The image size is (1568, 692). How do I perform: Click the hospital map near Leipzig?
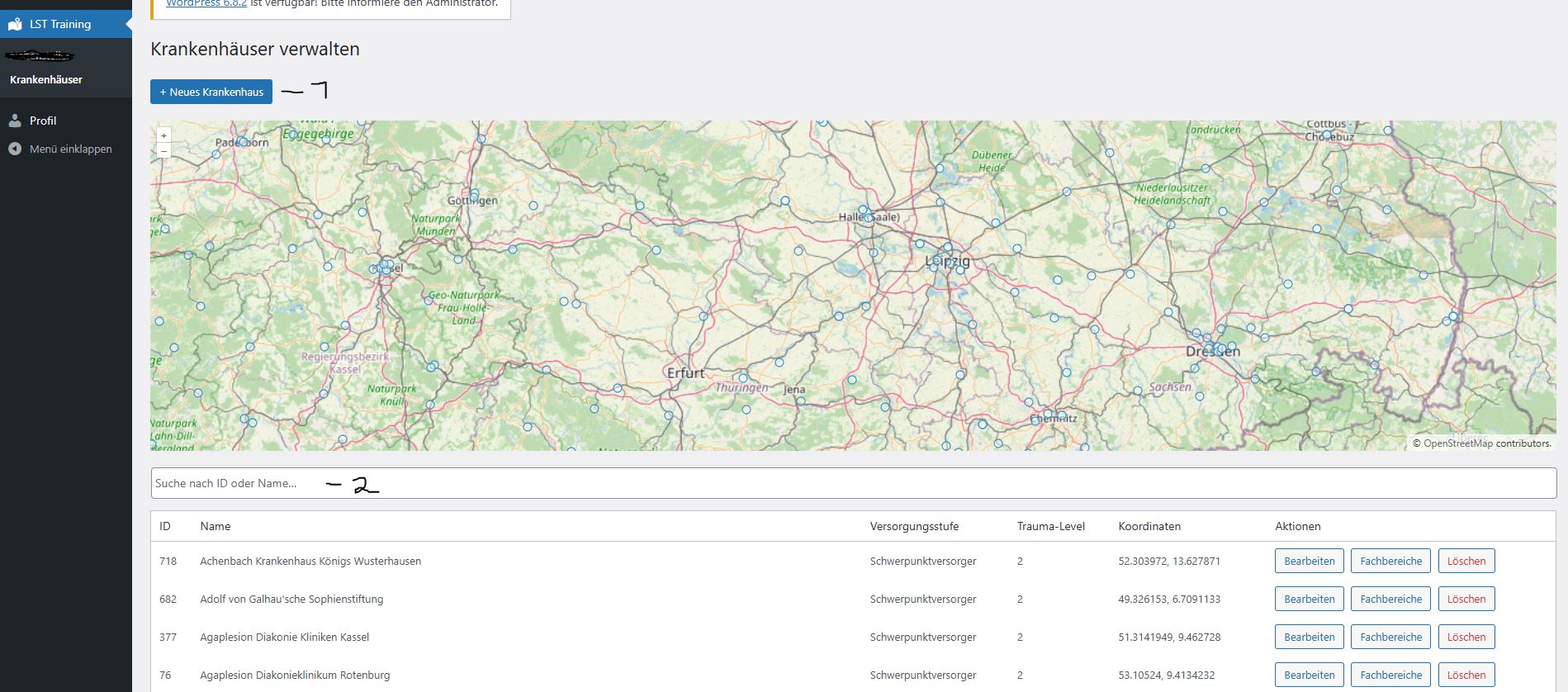947,261
